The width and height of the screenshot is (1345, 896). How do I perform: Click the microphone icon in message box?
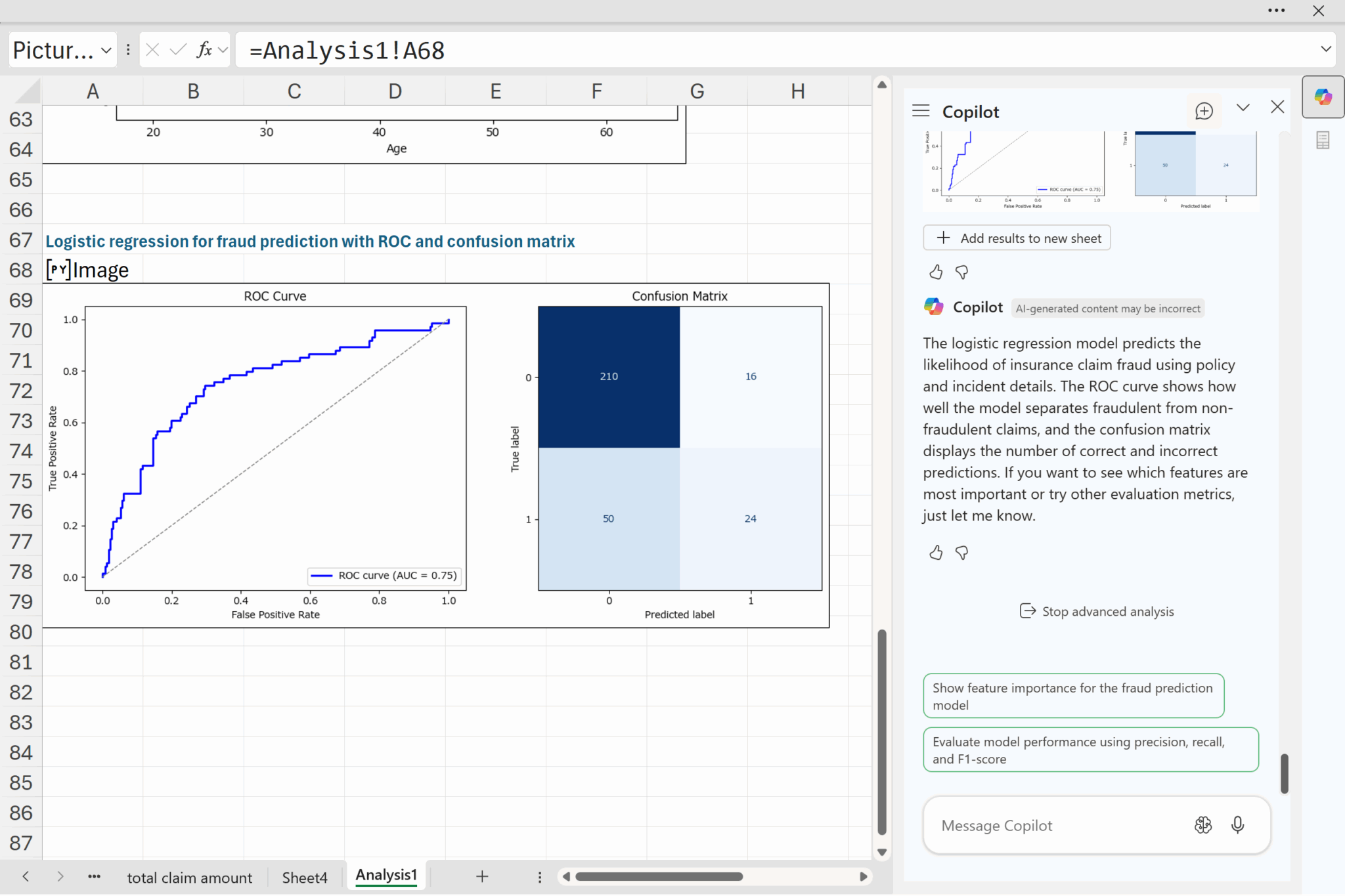[x=1237, y=824]
